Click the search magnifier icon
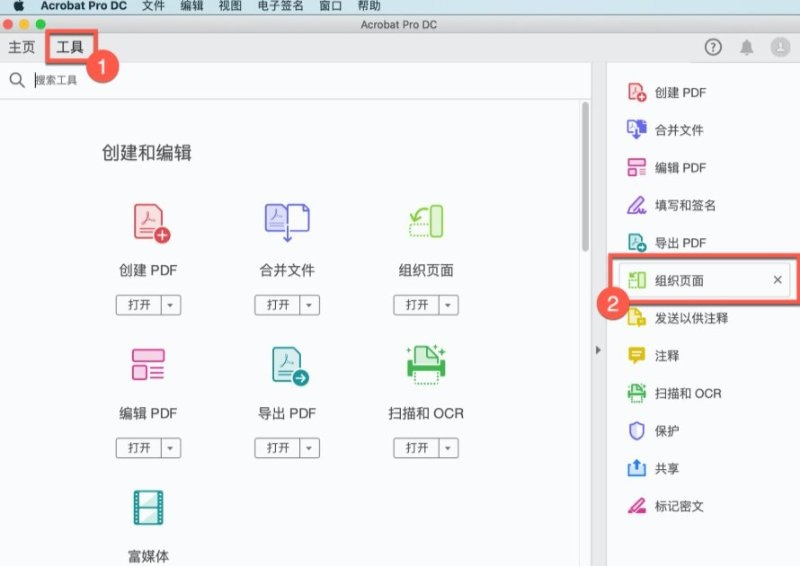The width and height of the screenshot is (800, 566). [17, 80]
